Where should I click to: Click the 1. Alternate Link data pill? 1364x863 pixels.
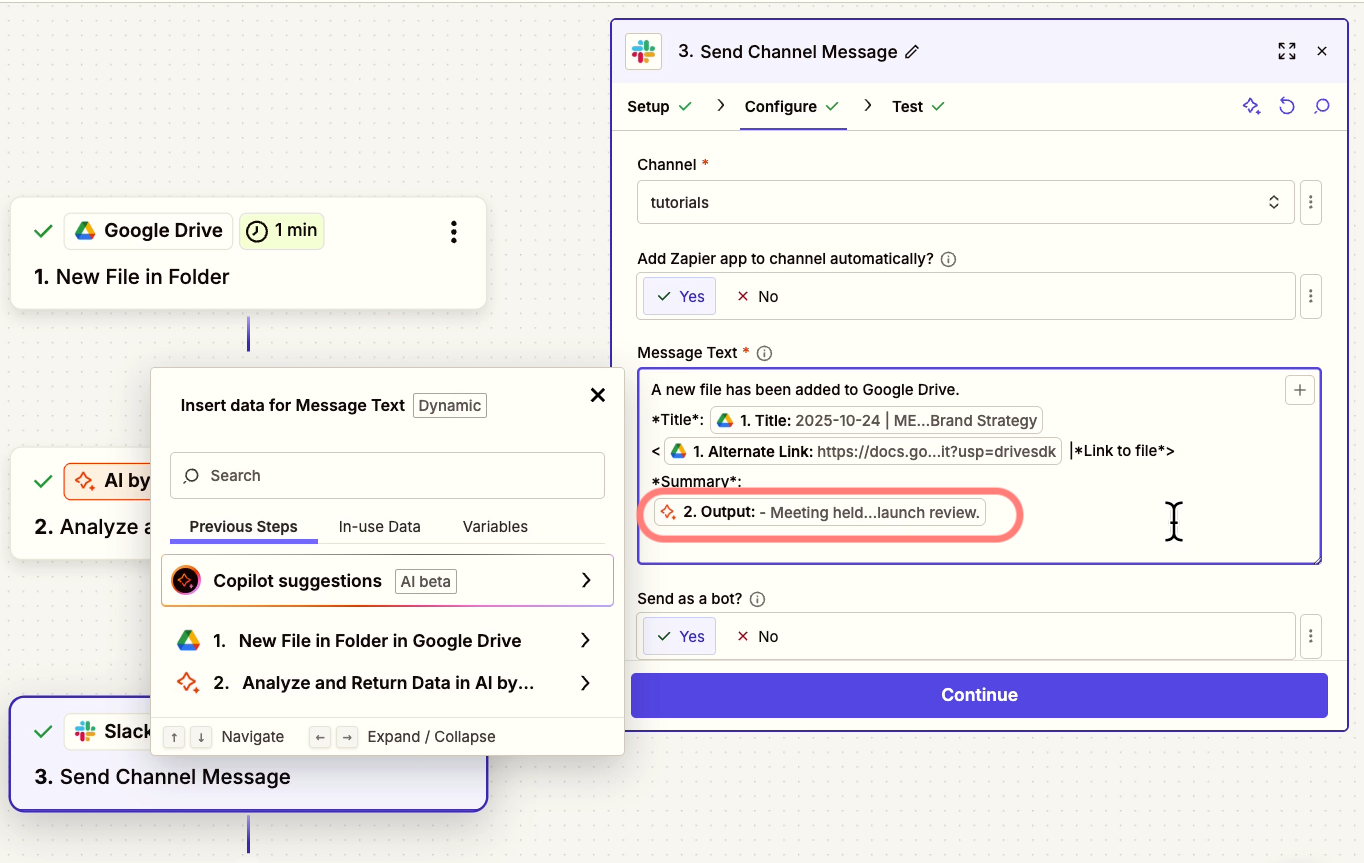pyautogui.click(x=864, y=451)
